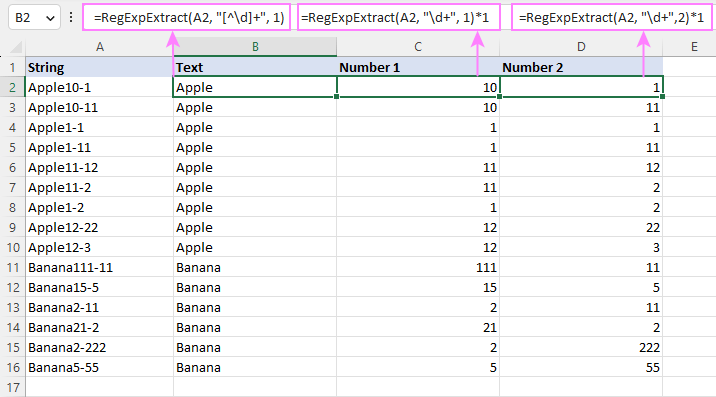Image resolution: width=716 pixels, height=397 pixels.
Task: Select cell containing 'Banana15-5'
Action: [100, 287]
